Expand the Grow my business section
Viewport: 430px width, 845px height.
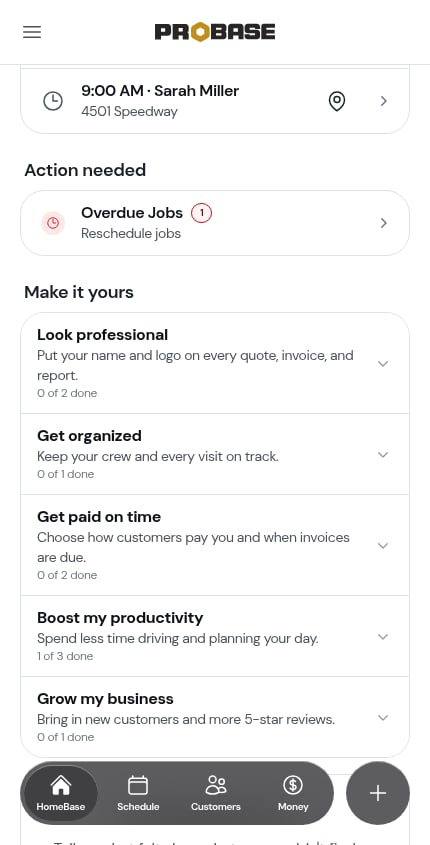click(x=215, y=717)
